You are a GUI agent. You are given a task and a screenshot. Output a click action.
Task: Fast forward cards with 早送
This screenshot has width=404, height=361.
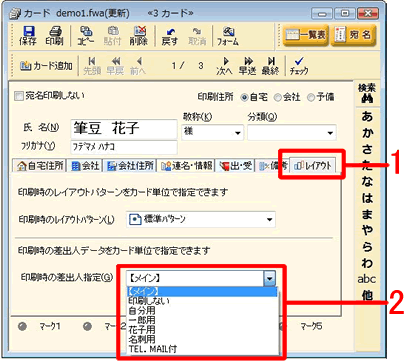[x=247, y=66]
